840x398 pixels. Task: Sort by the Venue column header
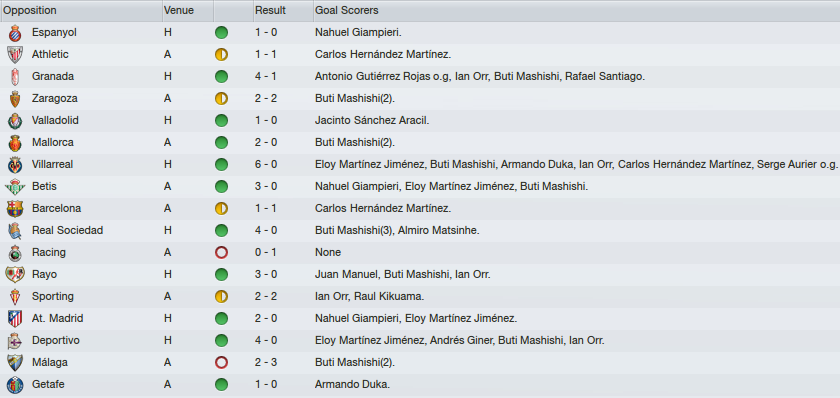pyautogui.click(x=188, y=11)
